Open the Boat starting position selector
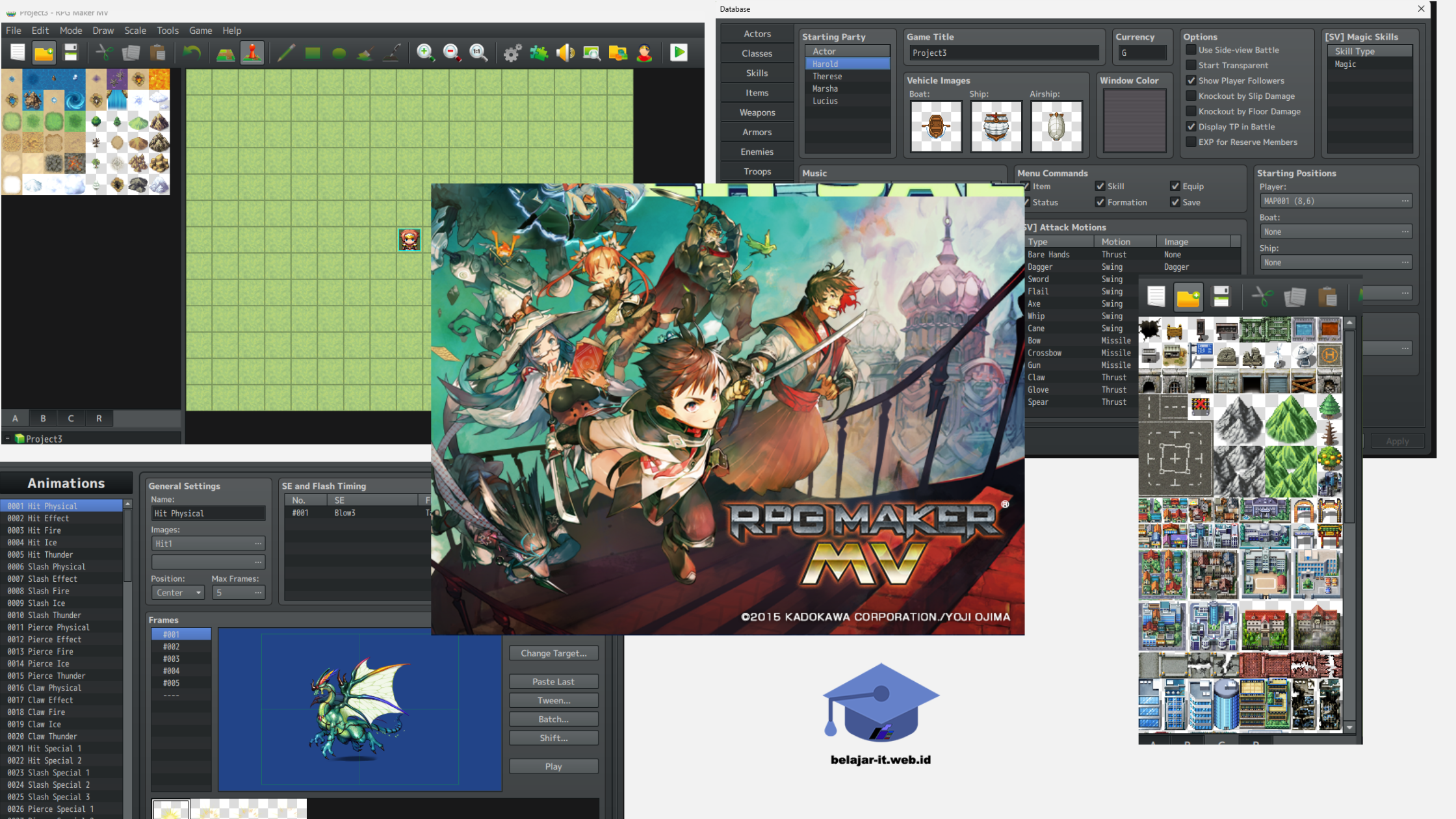Screen dimensions: 1456x819 (x=1336, y=232)
